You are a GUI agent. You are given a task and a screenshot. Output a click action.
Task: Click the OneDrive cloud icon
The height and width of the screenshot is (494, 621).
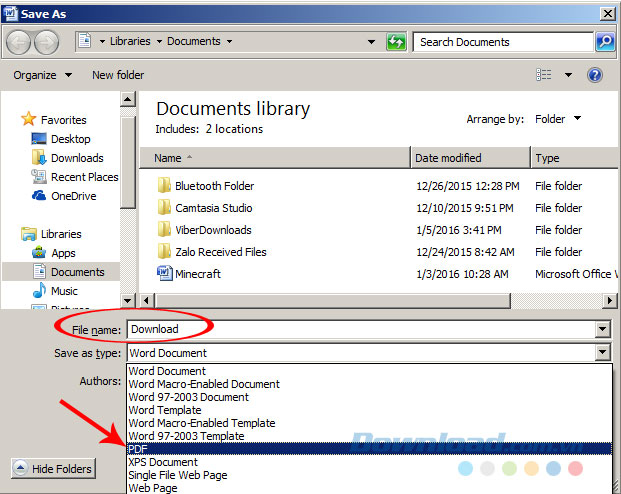tap(39, 196)
